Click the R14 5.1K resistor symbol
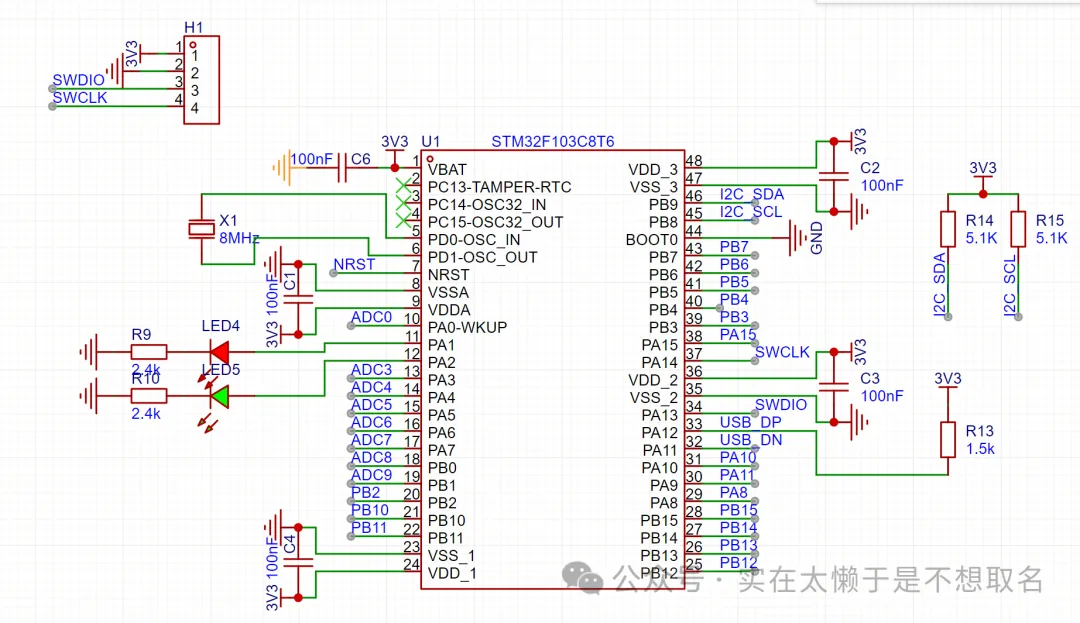 947,229
